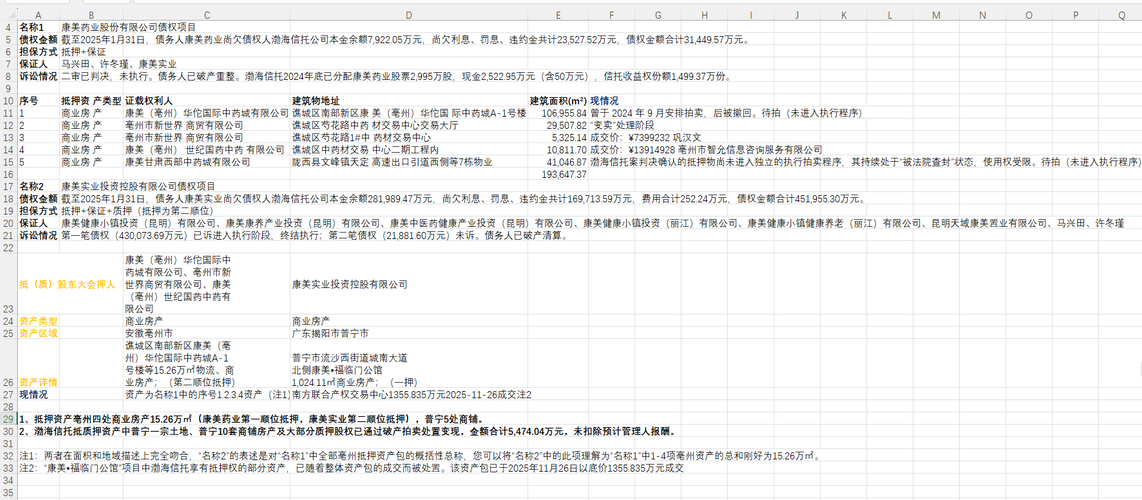Click cell 成交价：¥7399232 巩汉文
This screenshot has width=1142, height=500.
[x=645, y=138]
